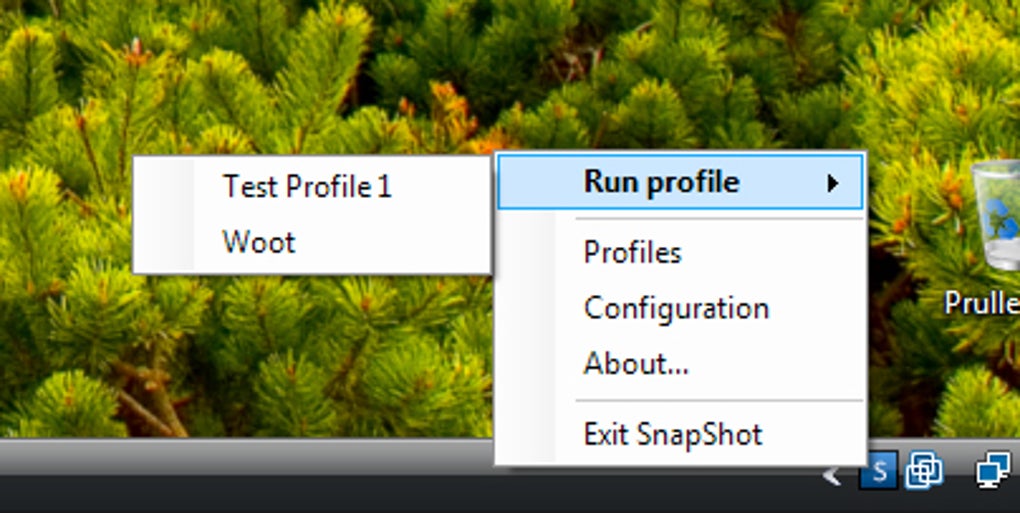
Task: Expand the Run profile submenu arrow
Action: pos(832,183)
